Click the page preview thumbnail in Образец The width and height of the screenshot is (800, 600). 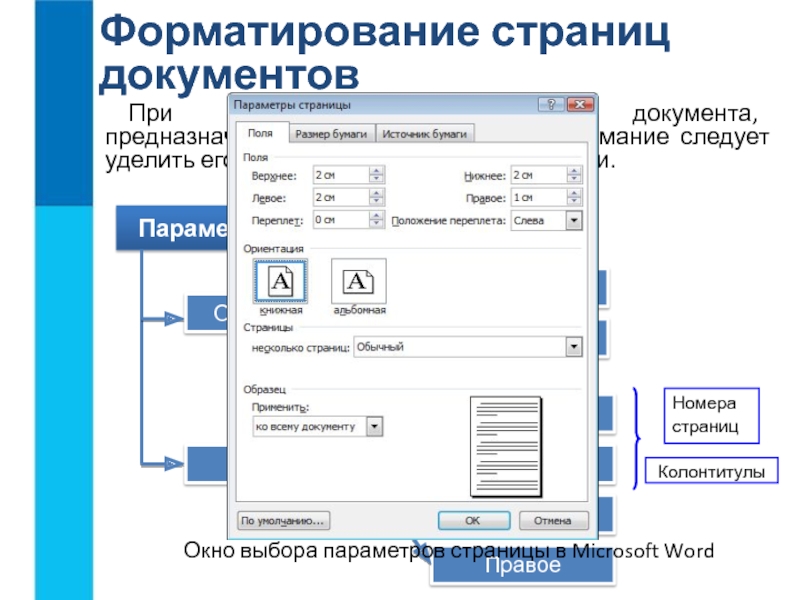tap(506, 446)
